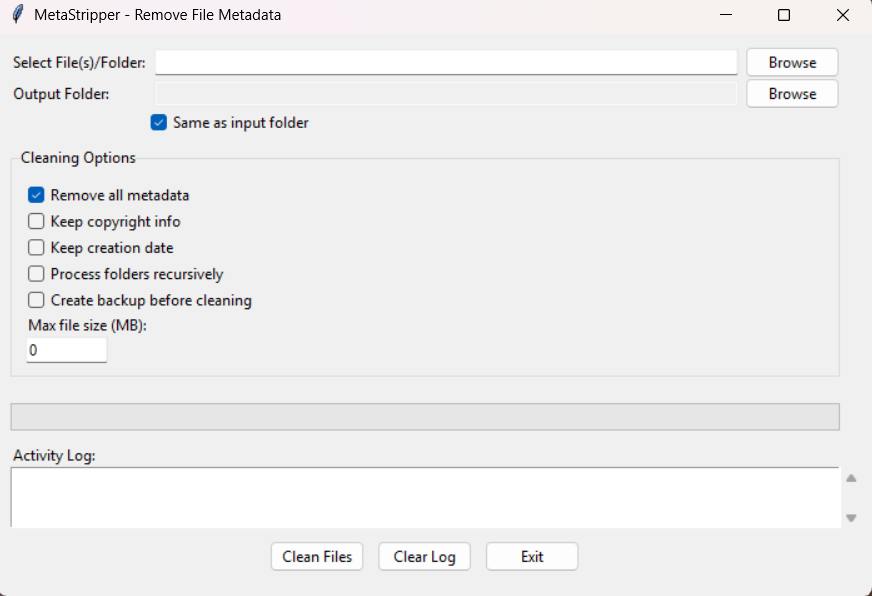
Task: Click inside the Activity Log text area
Action: tap(425, 497)
